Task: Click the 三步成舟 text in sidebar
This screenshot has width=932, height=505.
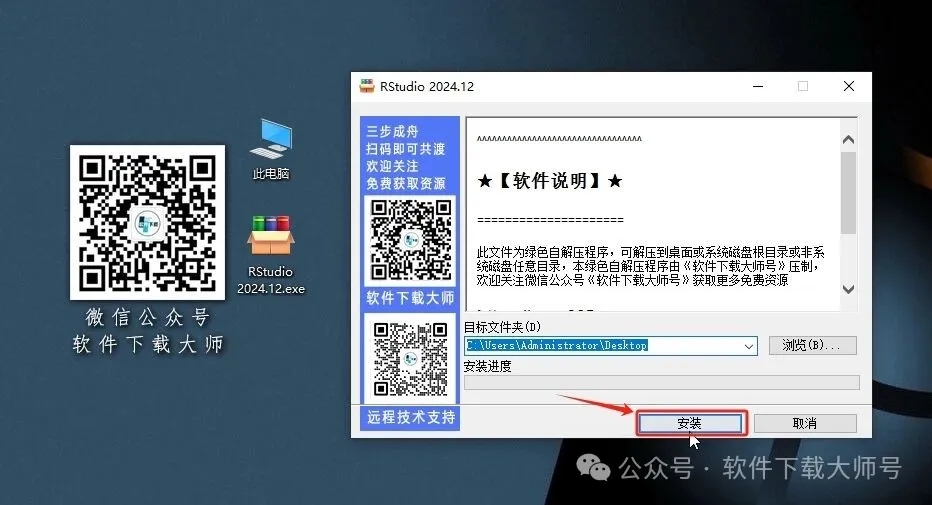Action: pyautogui.click(x=392, y=131)
